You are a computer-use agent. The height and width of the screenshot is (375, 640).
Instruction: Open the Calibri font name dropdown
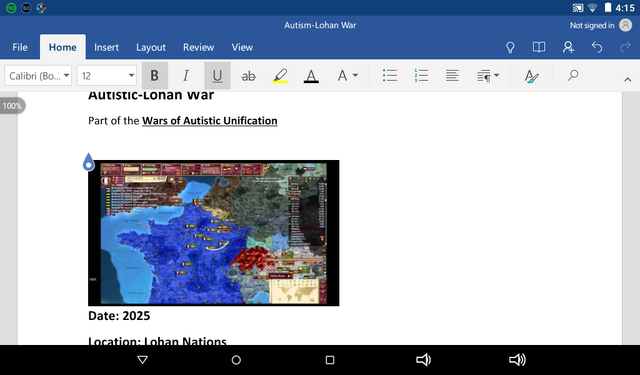point(38,76)
